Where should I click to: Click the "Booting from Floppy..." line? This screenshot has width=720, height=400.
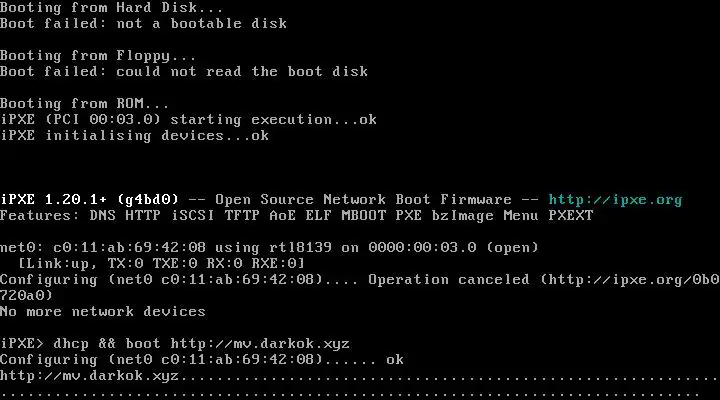98,55
